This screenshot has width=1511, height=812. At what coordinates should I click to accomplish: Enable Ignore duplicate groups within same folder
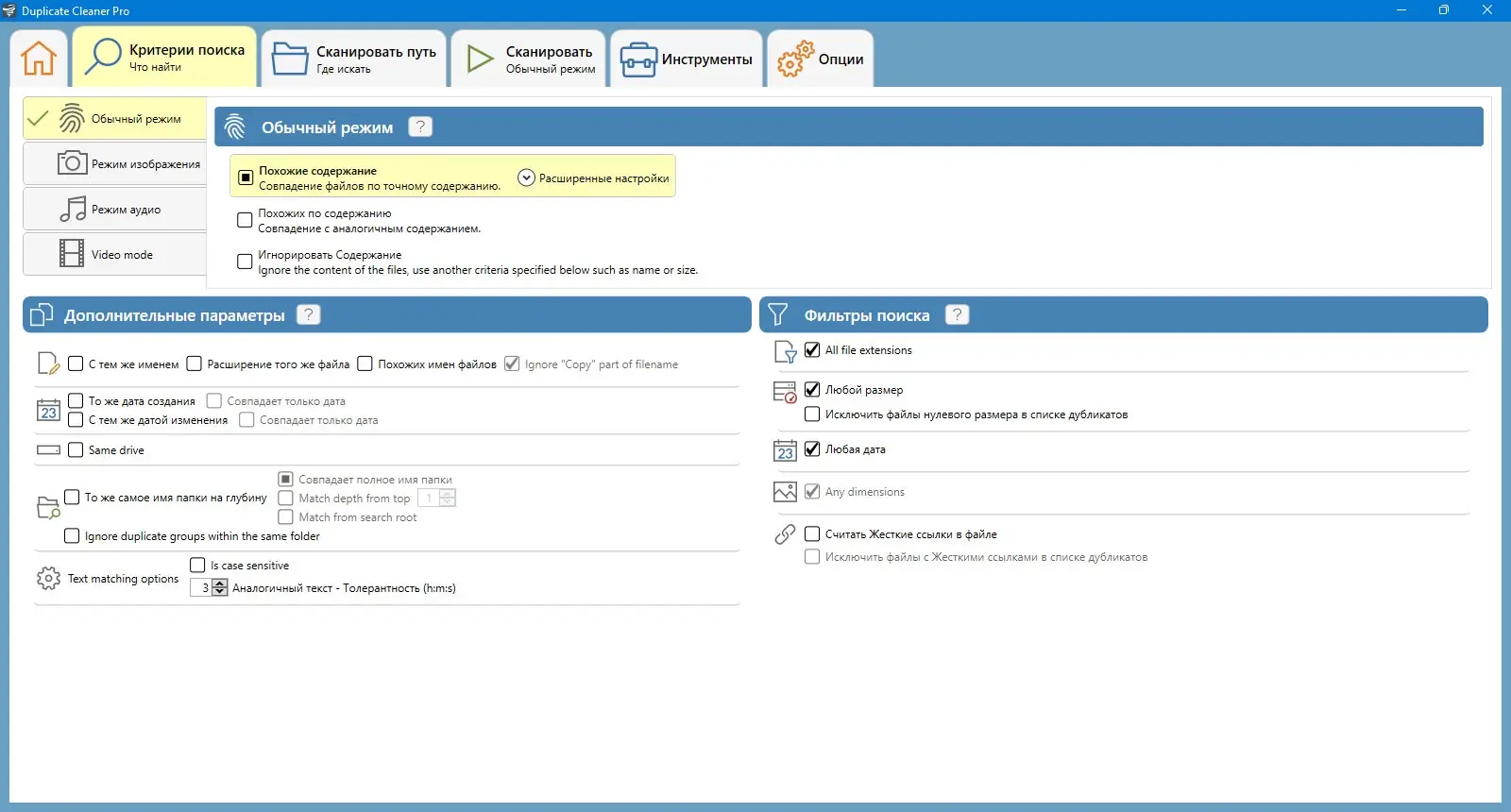pyautogui.click(x=72, y=535)
